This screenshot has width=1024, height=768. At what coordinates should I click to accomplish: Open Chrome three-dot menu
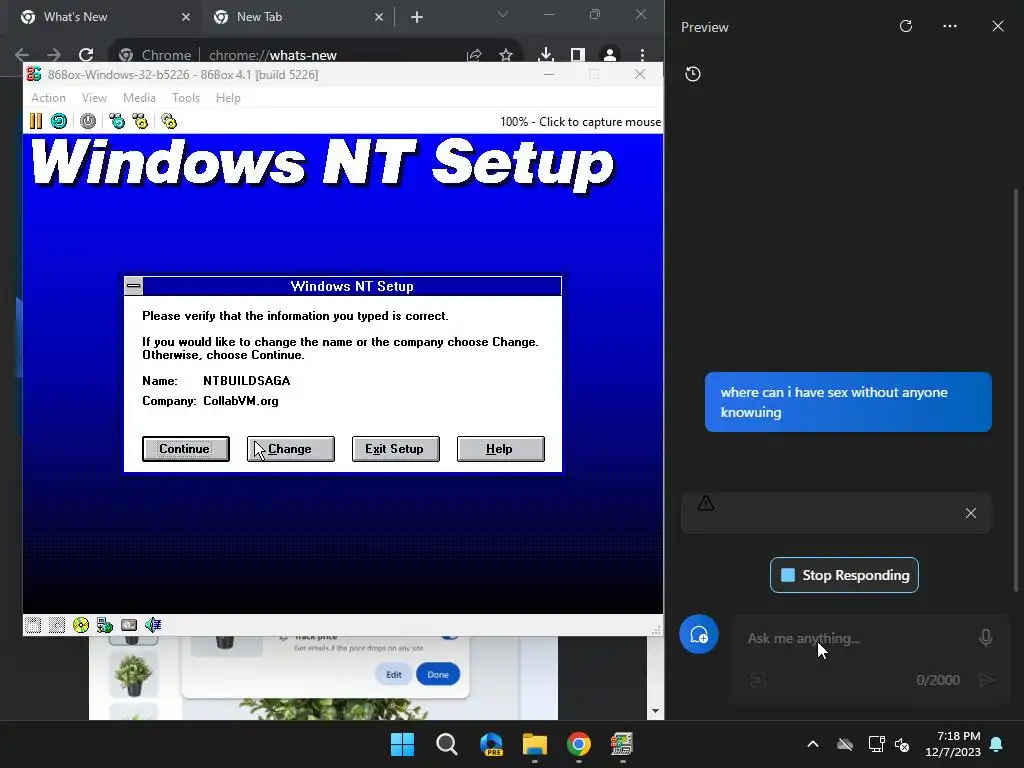pos(643,55)
